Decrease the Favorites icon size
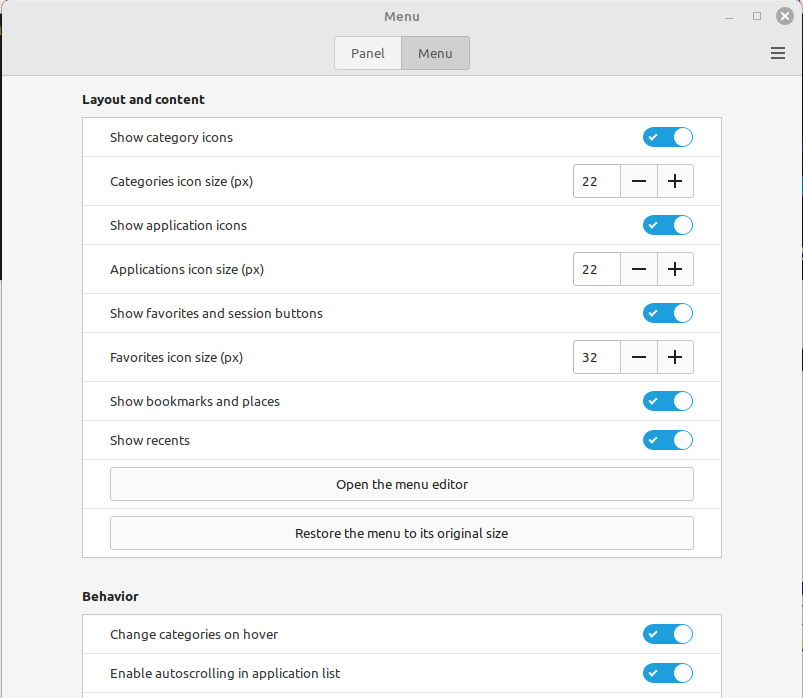The height and width of the screenshot is (698, 803). 639,358
